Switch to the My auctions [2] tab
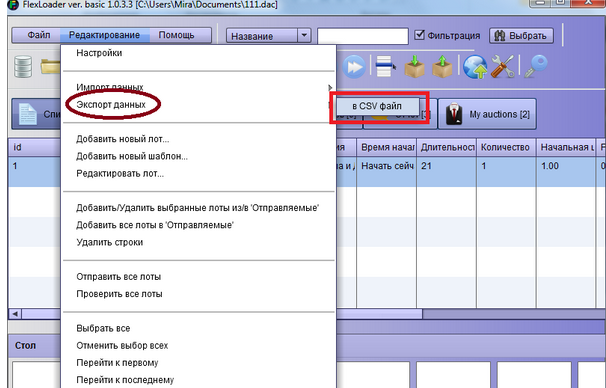Screen dimensions: 606x388 point(487,114)
